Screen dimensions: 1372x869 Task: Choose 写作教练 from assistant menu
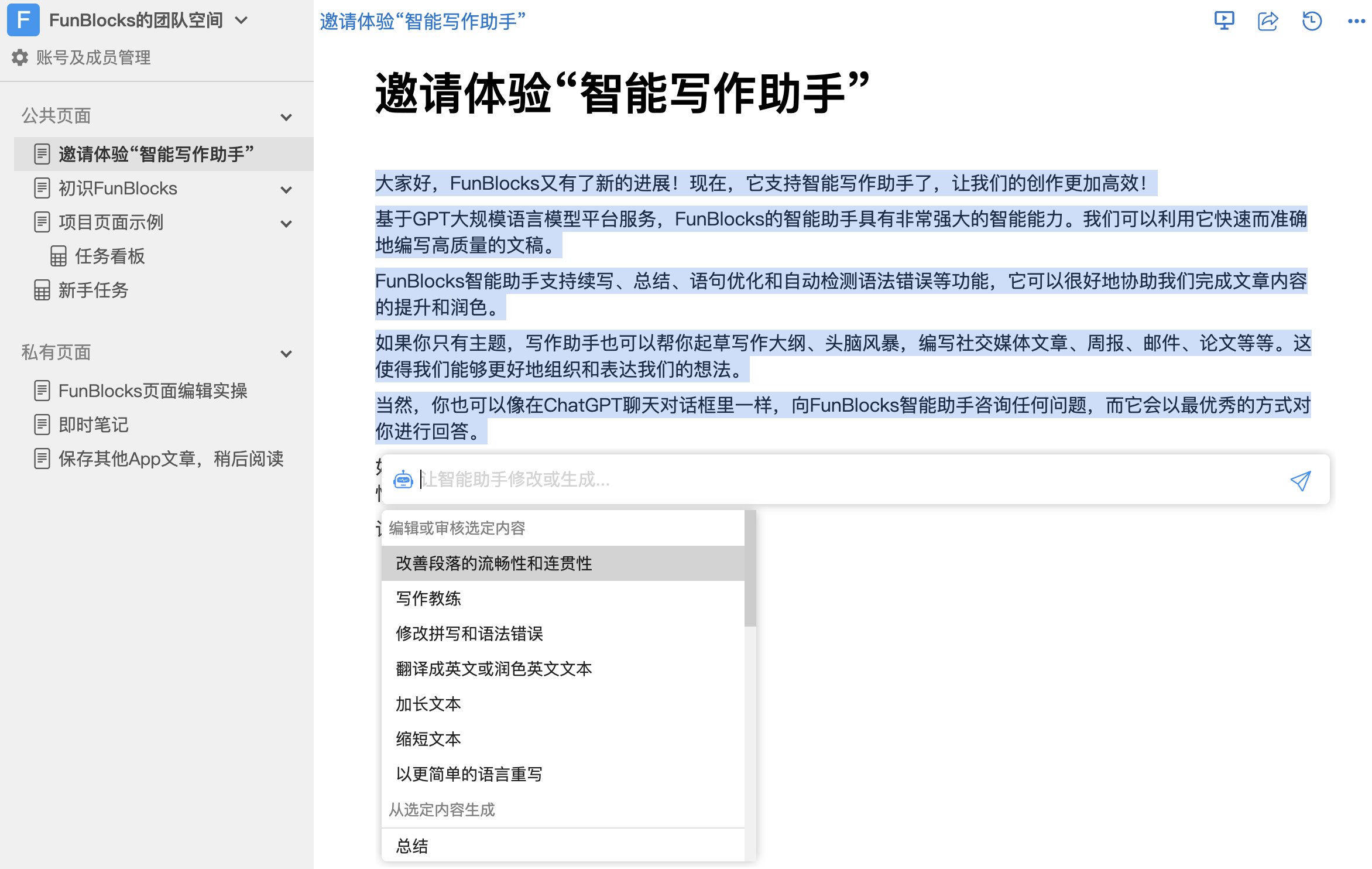(563, 598)
